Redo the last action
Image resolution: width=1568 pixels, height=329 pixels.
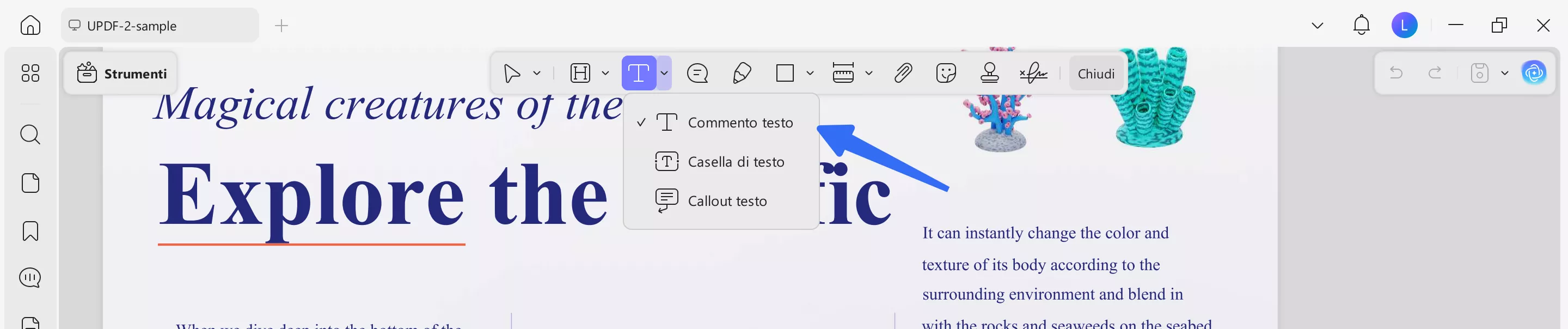click(x=1435, y=73)
